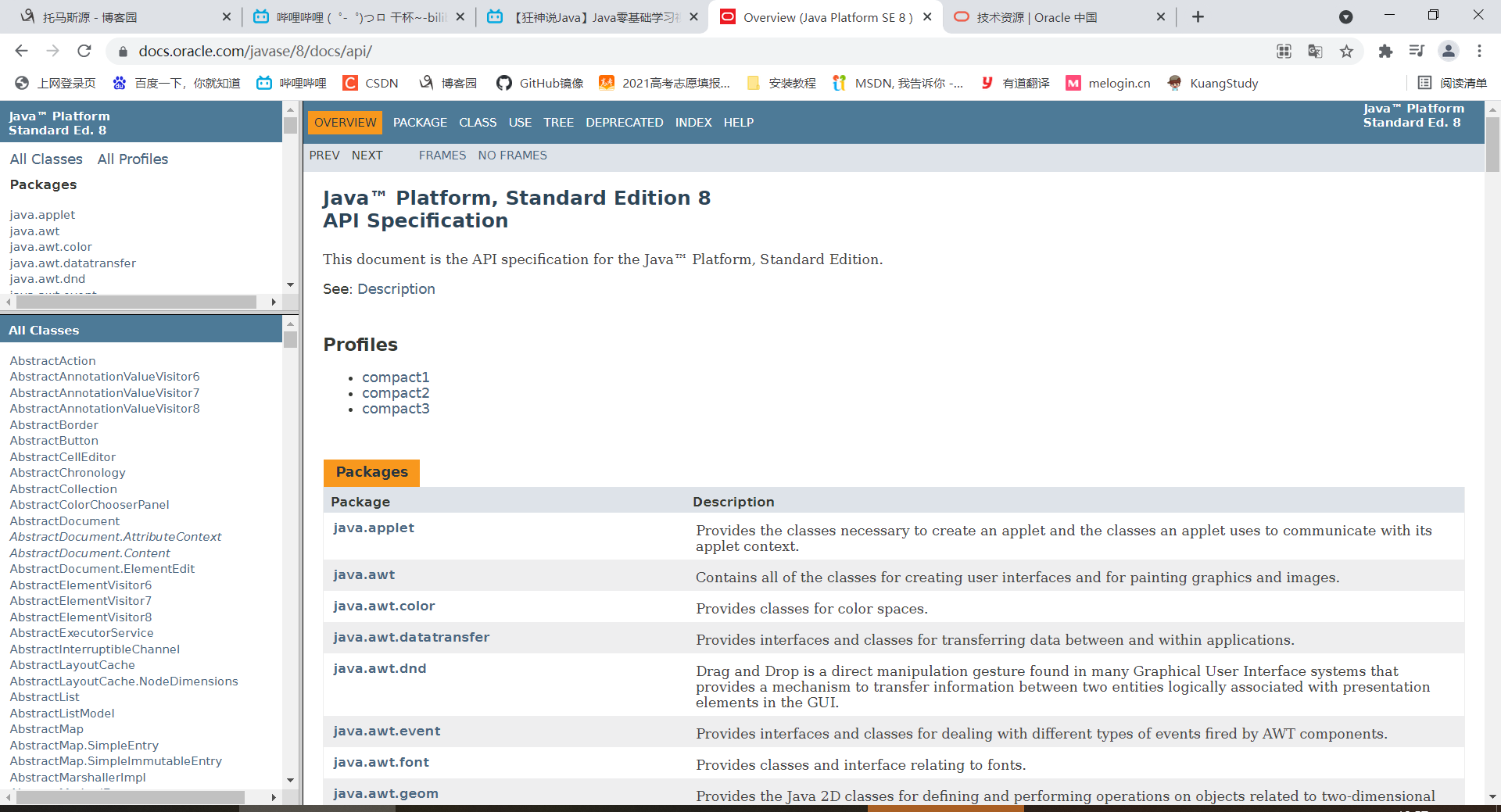Image resolution: width=1501 pixels, height=812 pixels.
Task: Click right arrow of packages frame horizontal scrollbar
Action: [x=273, y=302]
